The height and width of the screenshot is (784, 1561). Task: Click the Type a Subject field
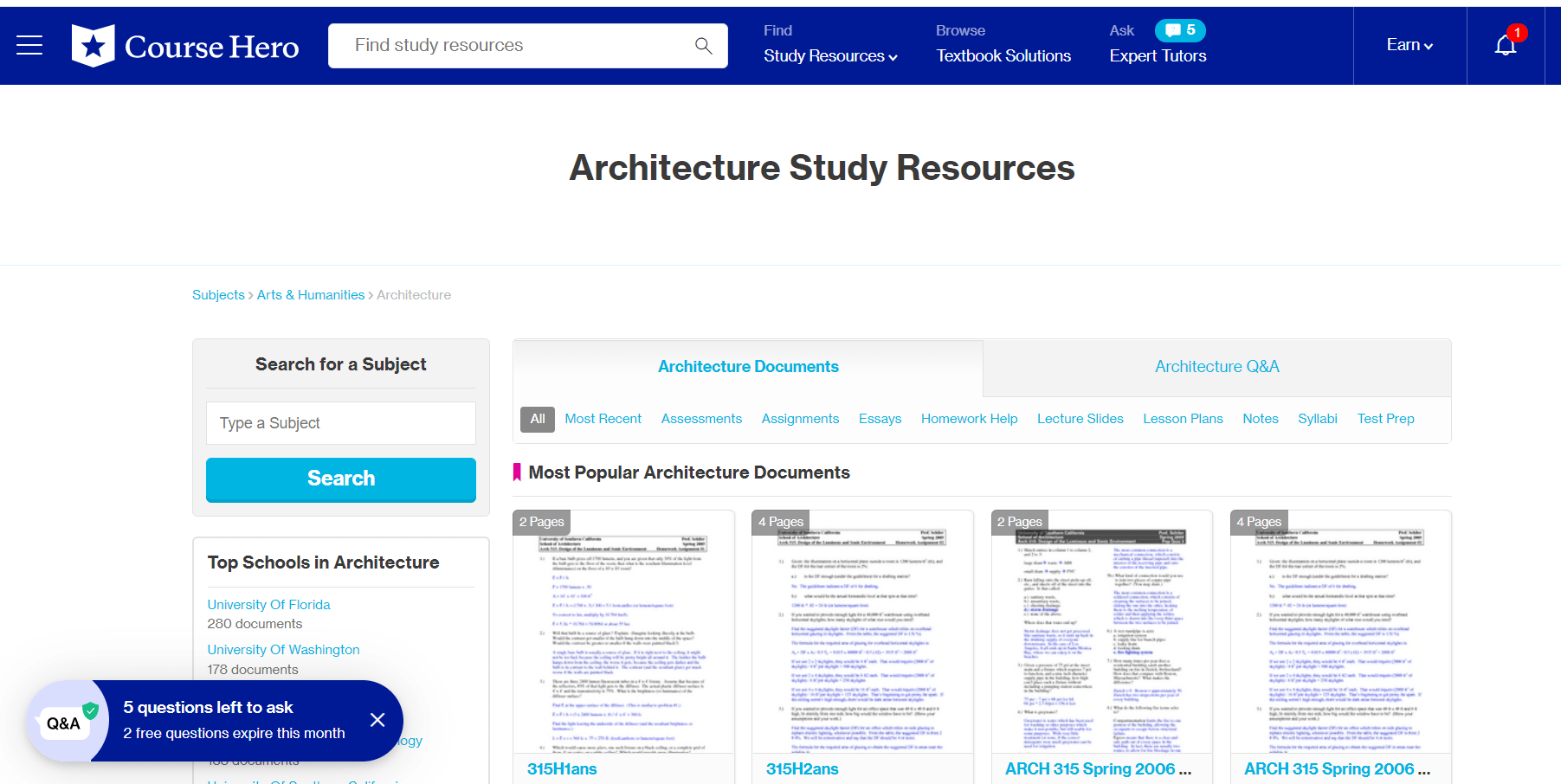pyautogui.click(x=341, y=423)
